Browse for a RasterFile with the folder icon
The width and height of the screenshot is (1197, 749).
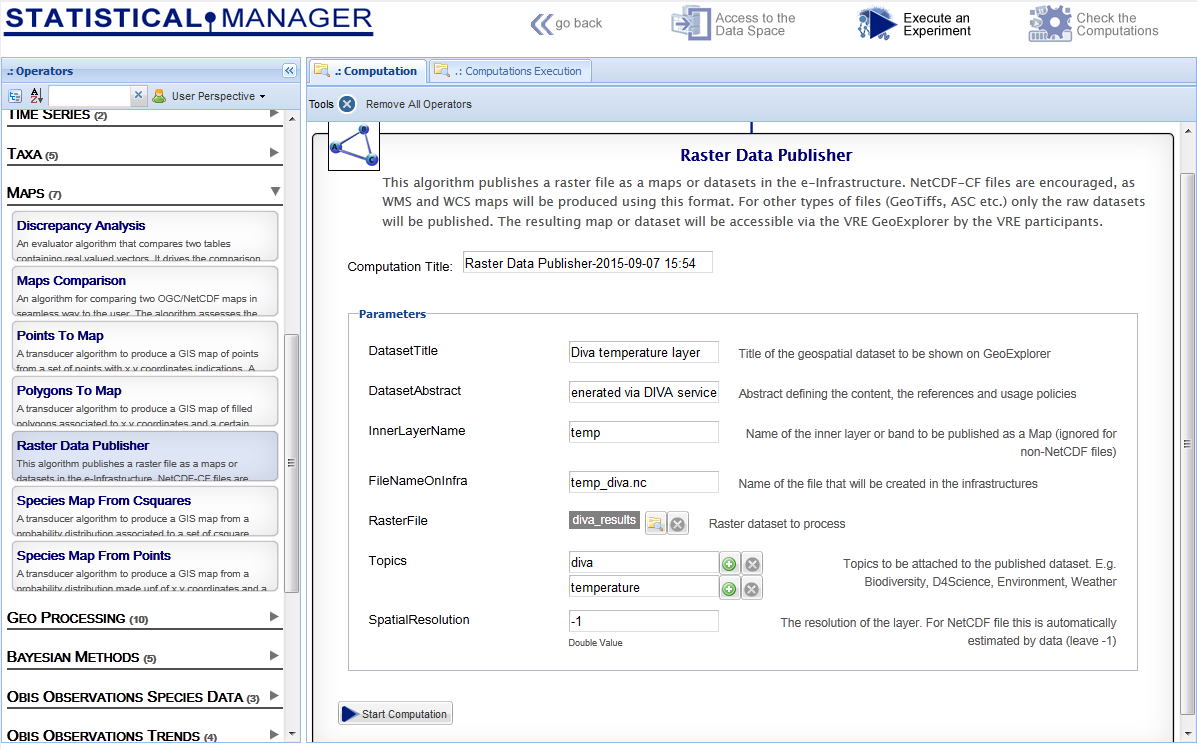pyautogui.click(x=655, y=523)
